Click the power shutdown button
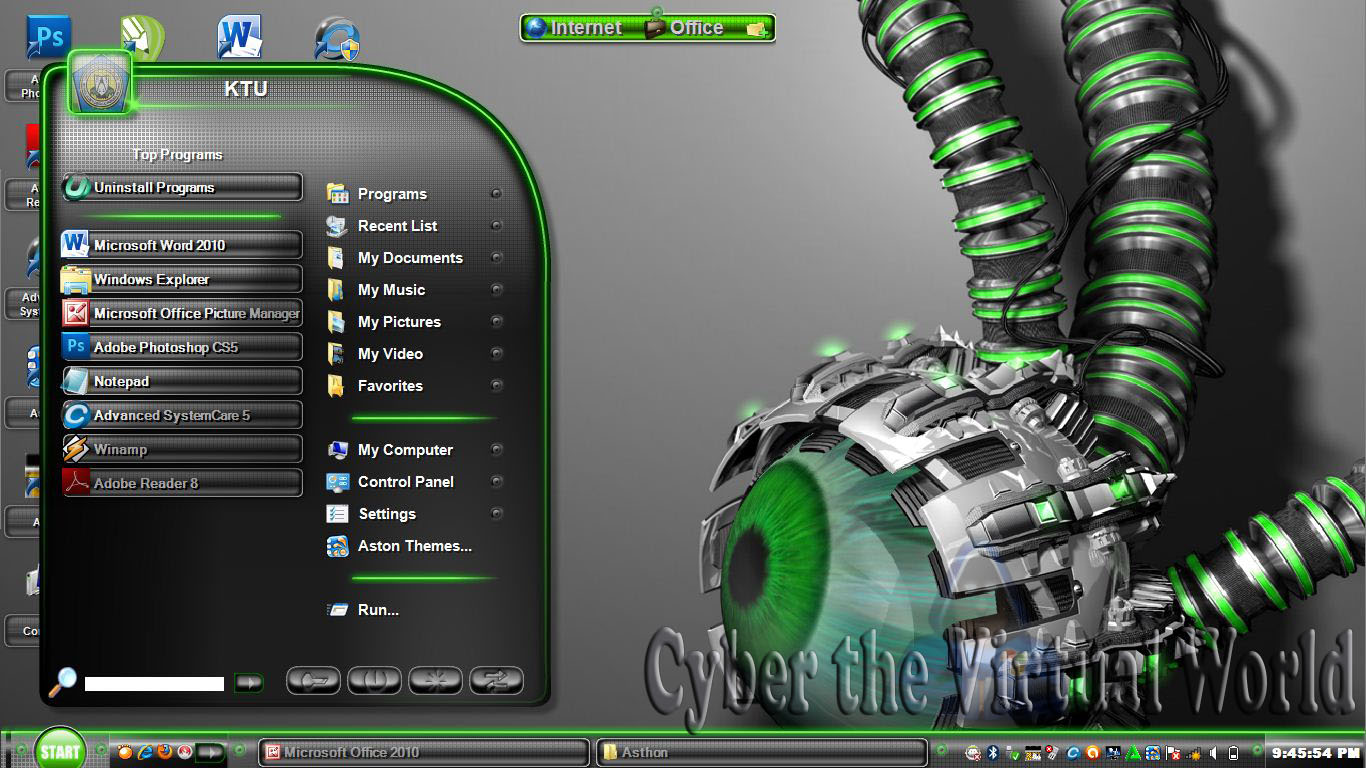The width and height of the screenshot is (1366, 768). click(374, 681)
